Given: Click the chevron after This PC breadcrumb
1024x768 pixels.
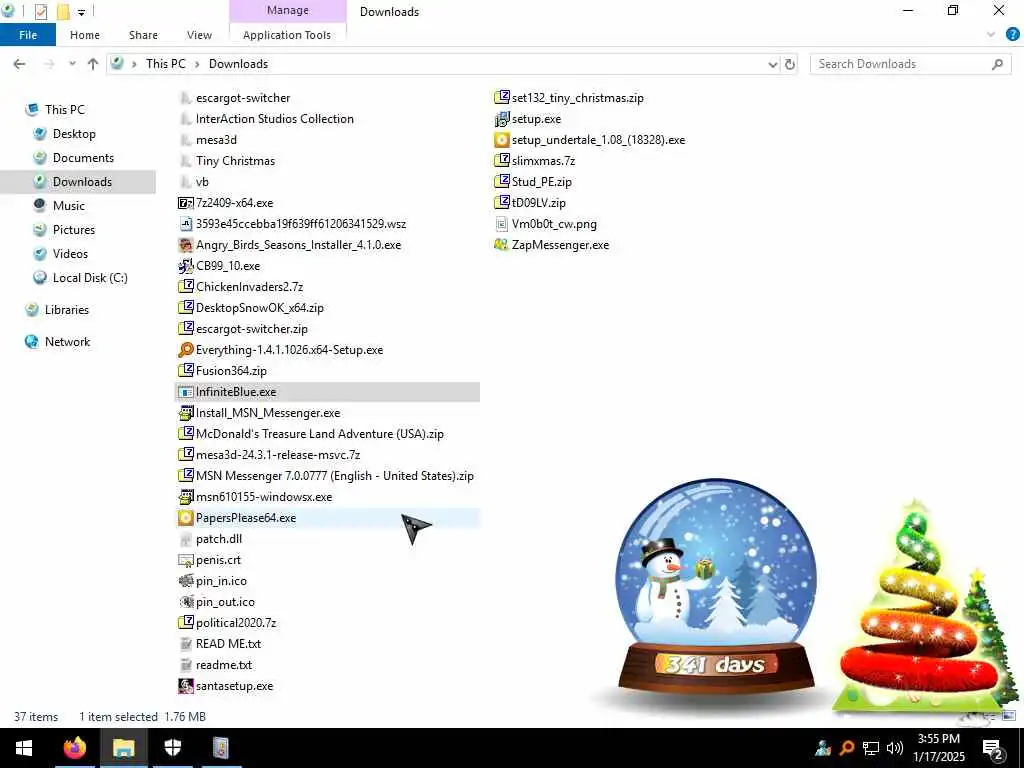Looking at the screenshot, I should tap(197, 64).
